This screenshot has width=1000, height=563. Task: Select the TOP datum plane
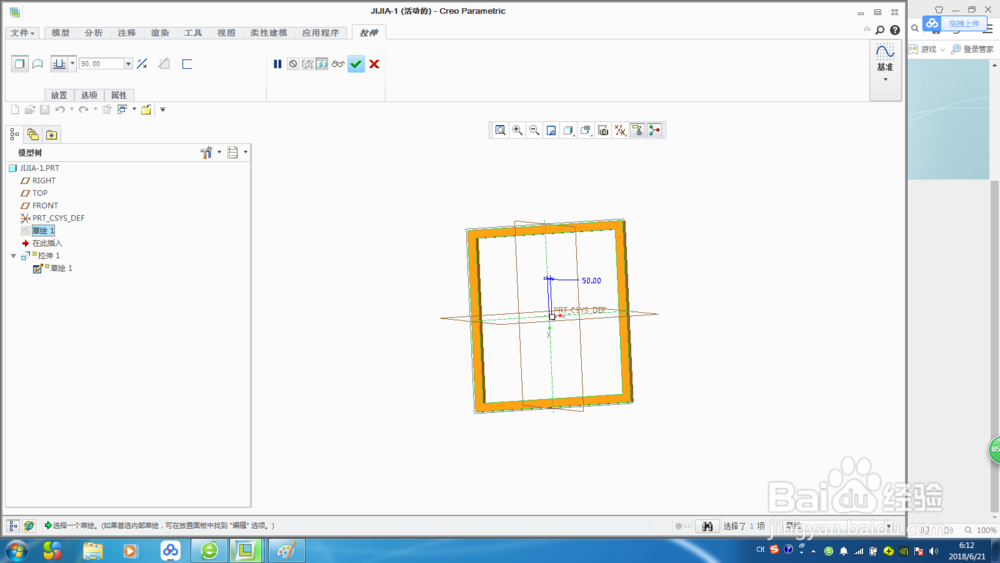pyautogui.click(x=40, y=193)
